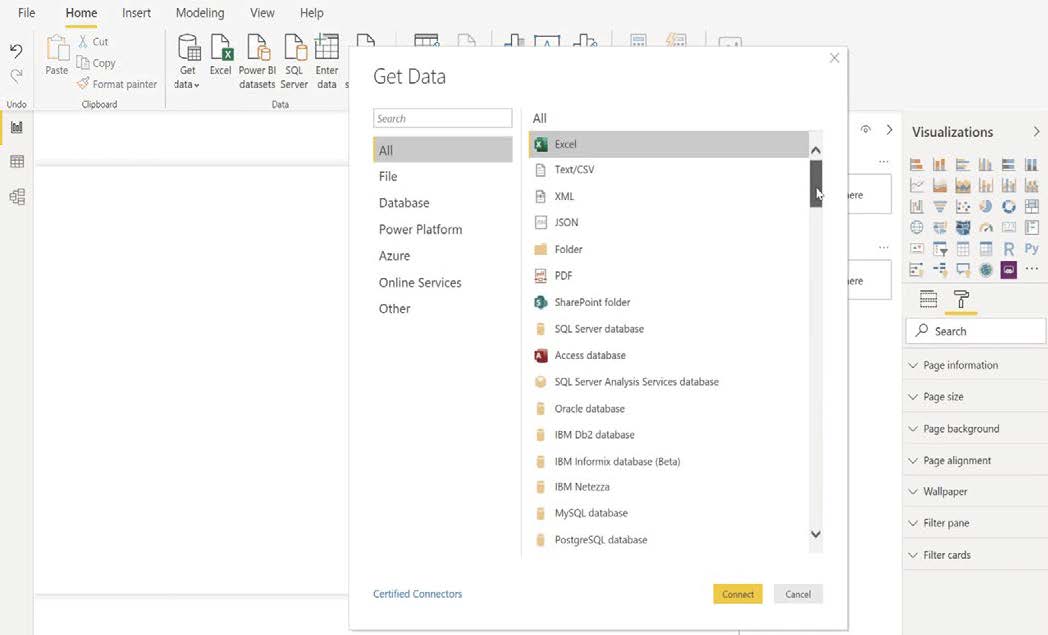The height and width of the screenshot is (635, 1048).
Task: Open the Certified Connectors link
Action: (418, 594)
